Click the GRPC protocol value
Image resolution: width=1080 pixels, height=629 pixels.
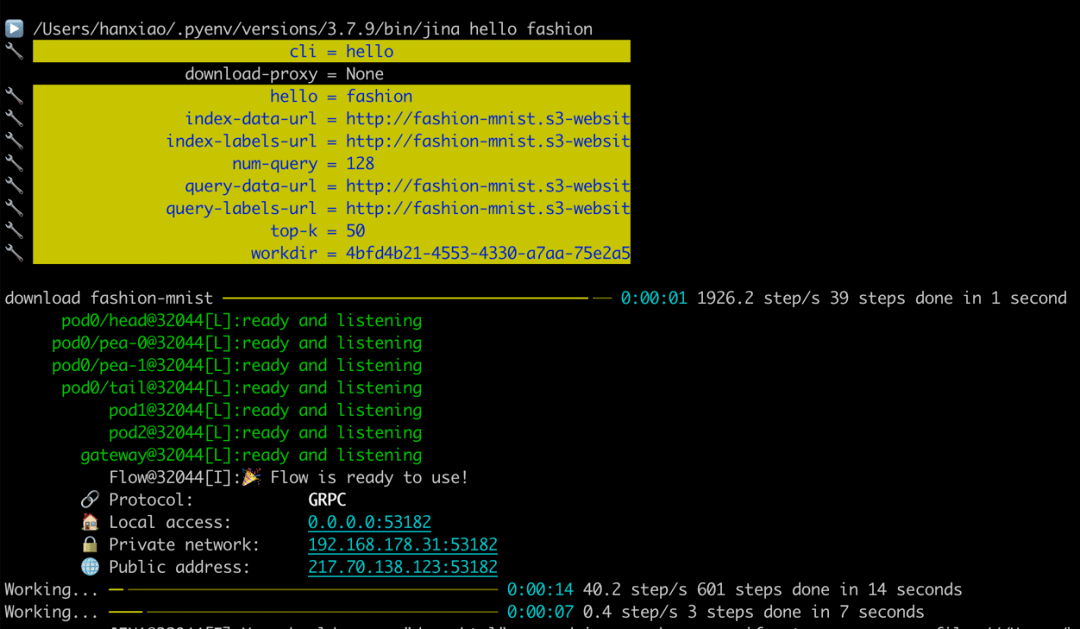click(327, 499)
